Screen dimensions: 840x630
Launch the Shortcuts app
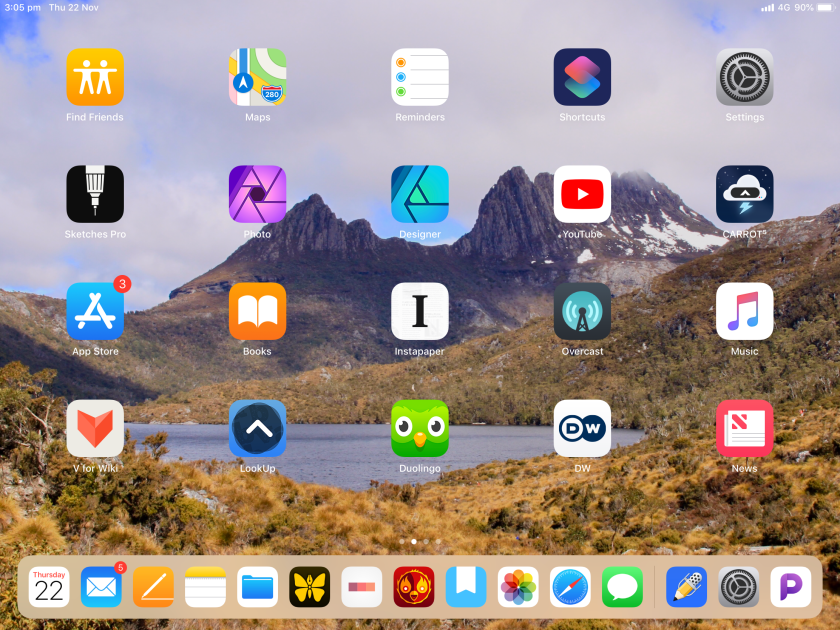pyautogui.click(x=582, y=77)
